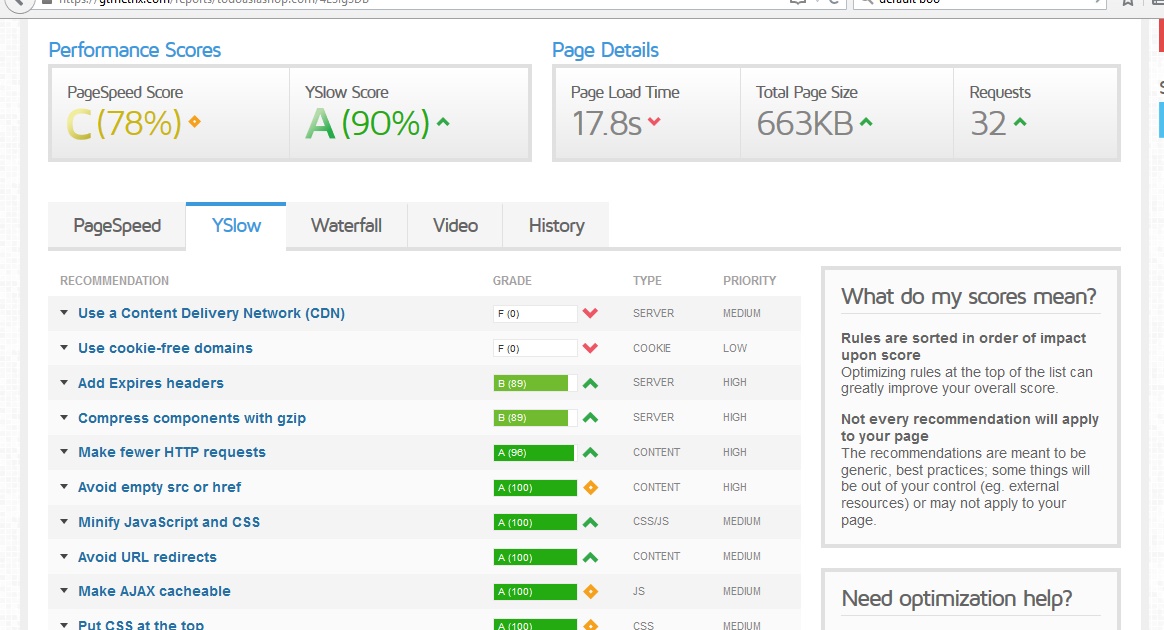Expand the Avoid URL redirects triangle

64,557
